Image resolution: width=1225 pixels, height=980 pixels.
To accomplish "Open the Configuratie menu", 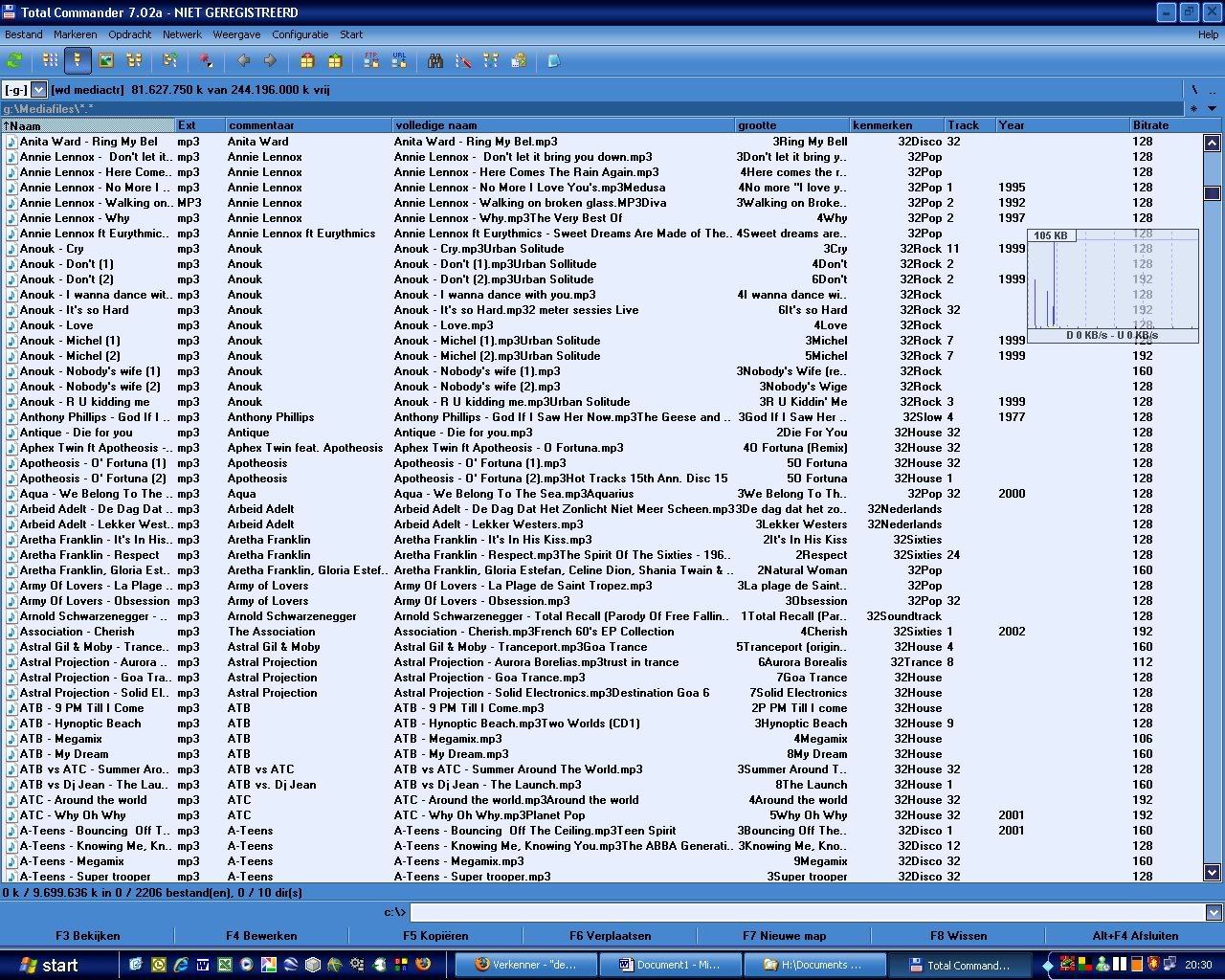I will point(301,34).
